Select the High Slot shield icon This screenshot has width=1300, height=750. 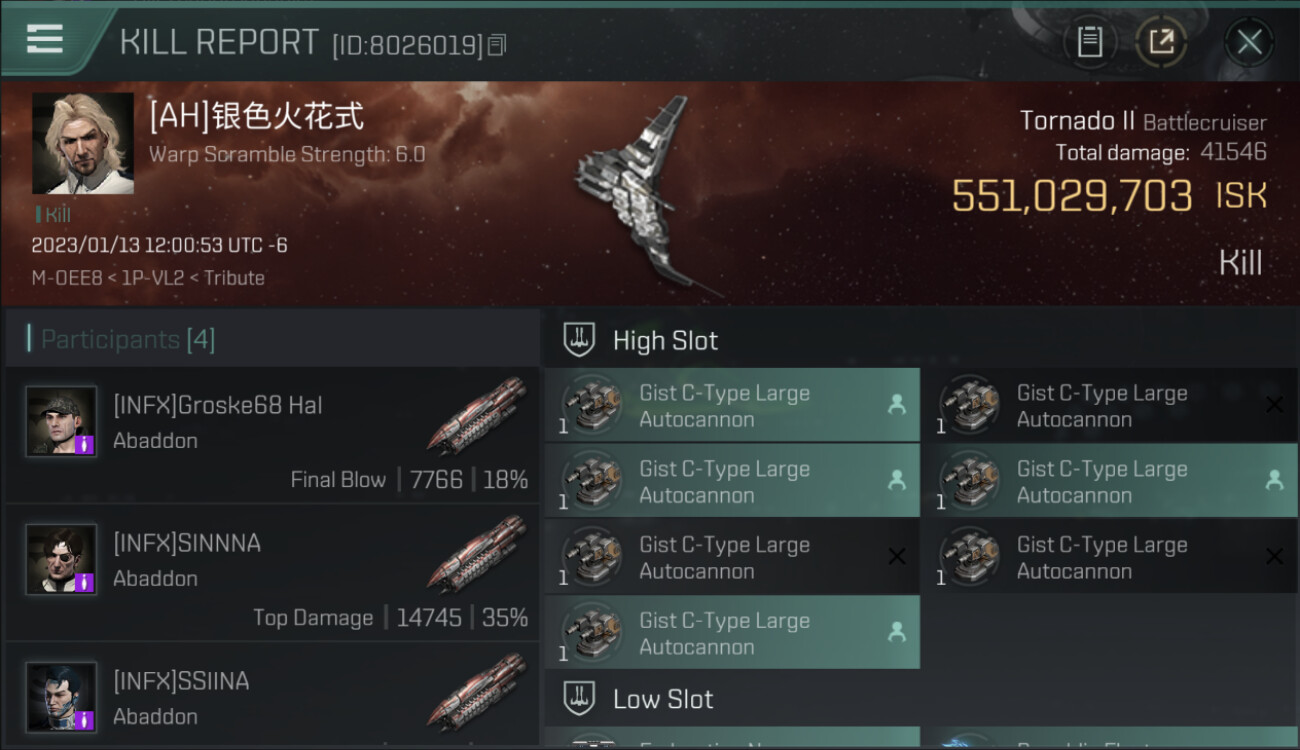click(x=579, y=340)
